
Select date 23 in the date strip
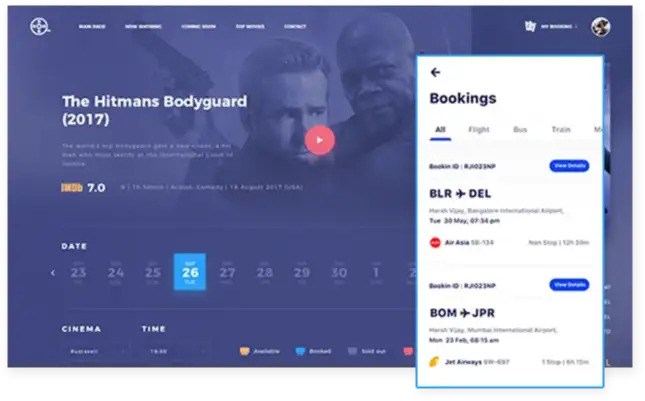pos(78,272)
